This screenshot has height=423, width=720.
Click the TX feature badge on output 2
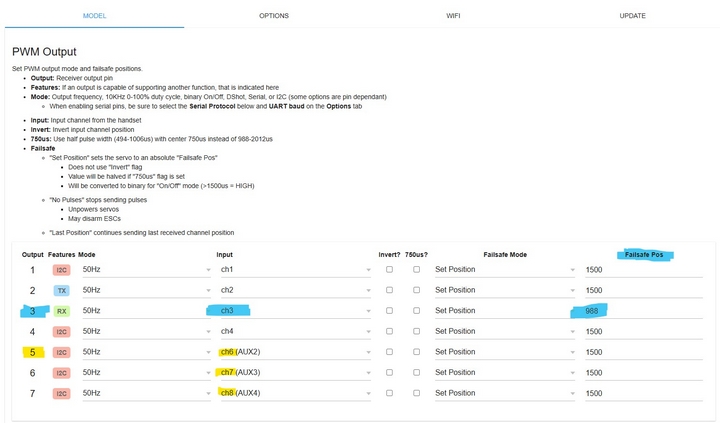coord(61,290)
